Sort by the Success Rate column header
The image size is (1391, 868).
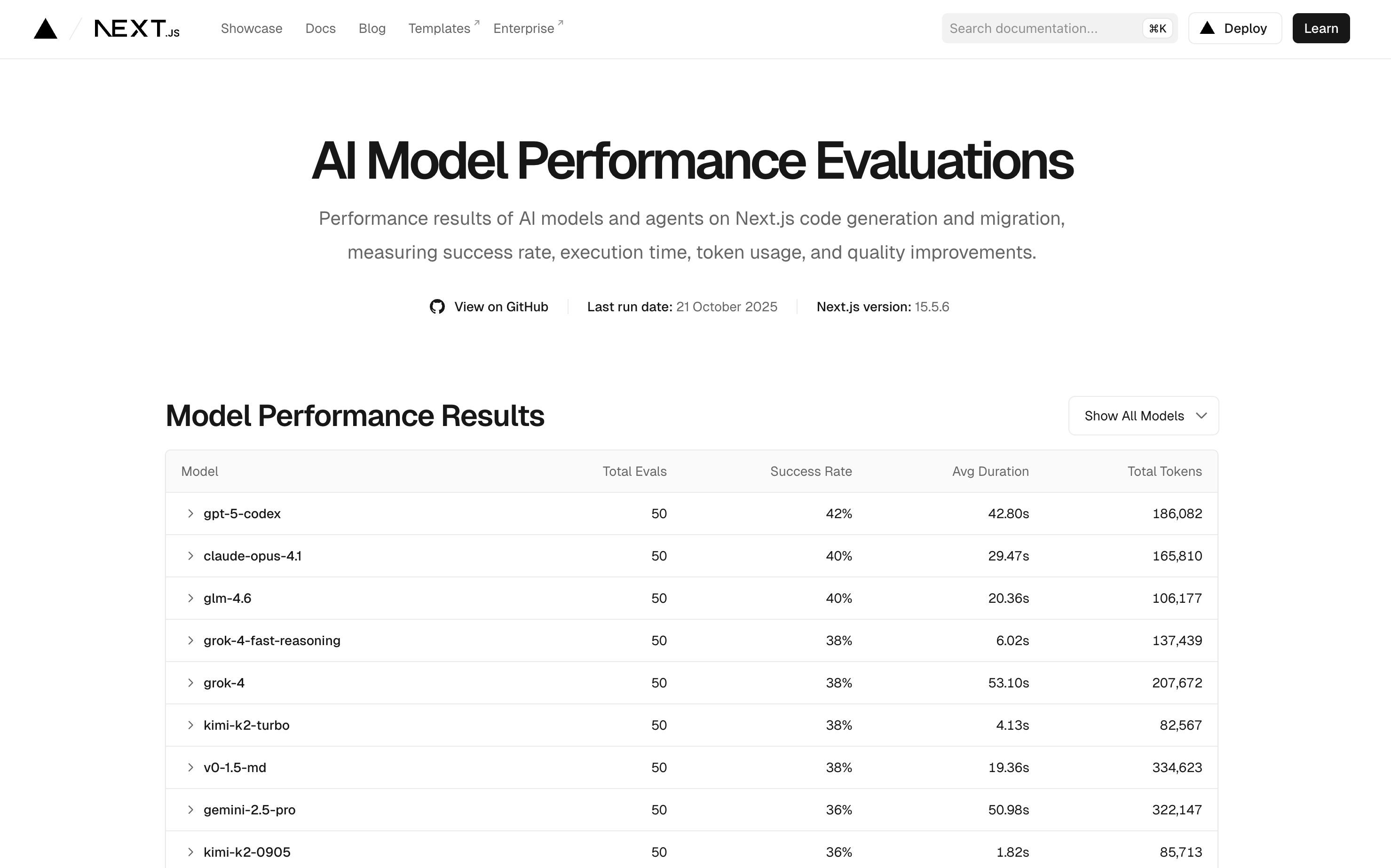[811, 471]
